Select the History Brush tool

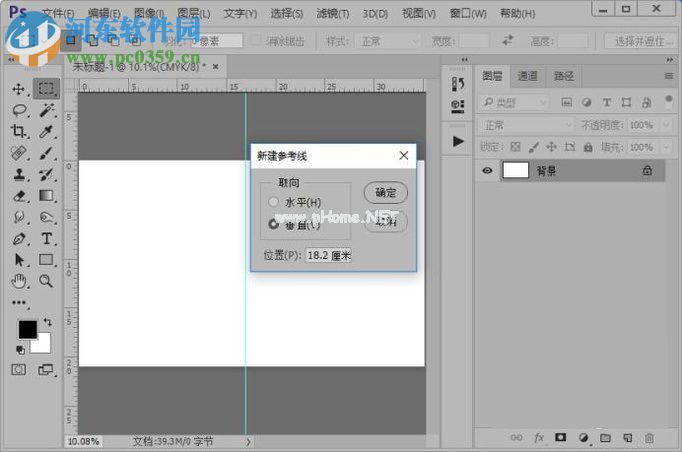(47, 174)
